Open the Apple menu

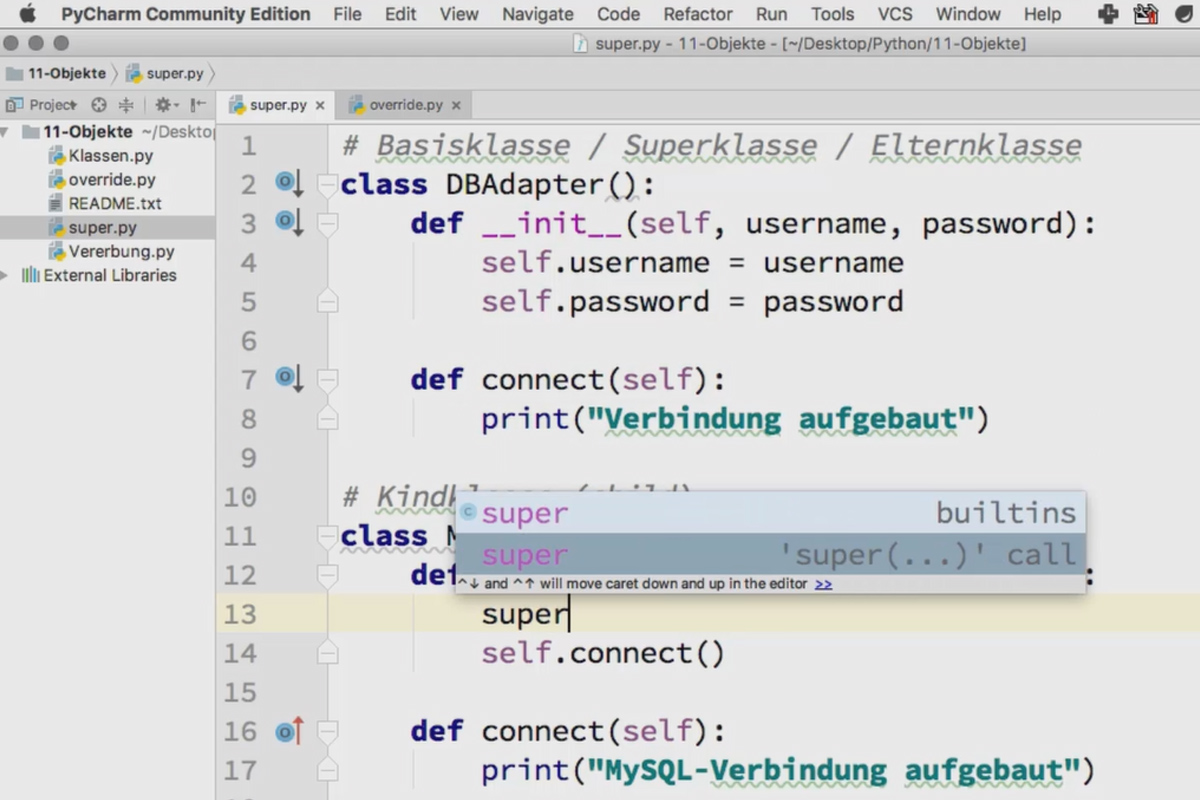(x=27, y=14)
